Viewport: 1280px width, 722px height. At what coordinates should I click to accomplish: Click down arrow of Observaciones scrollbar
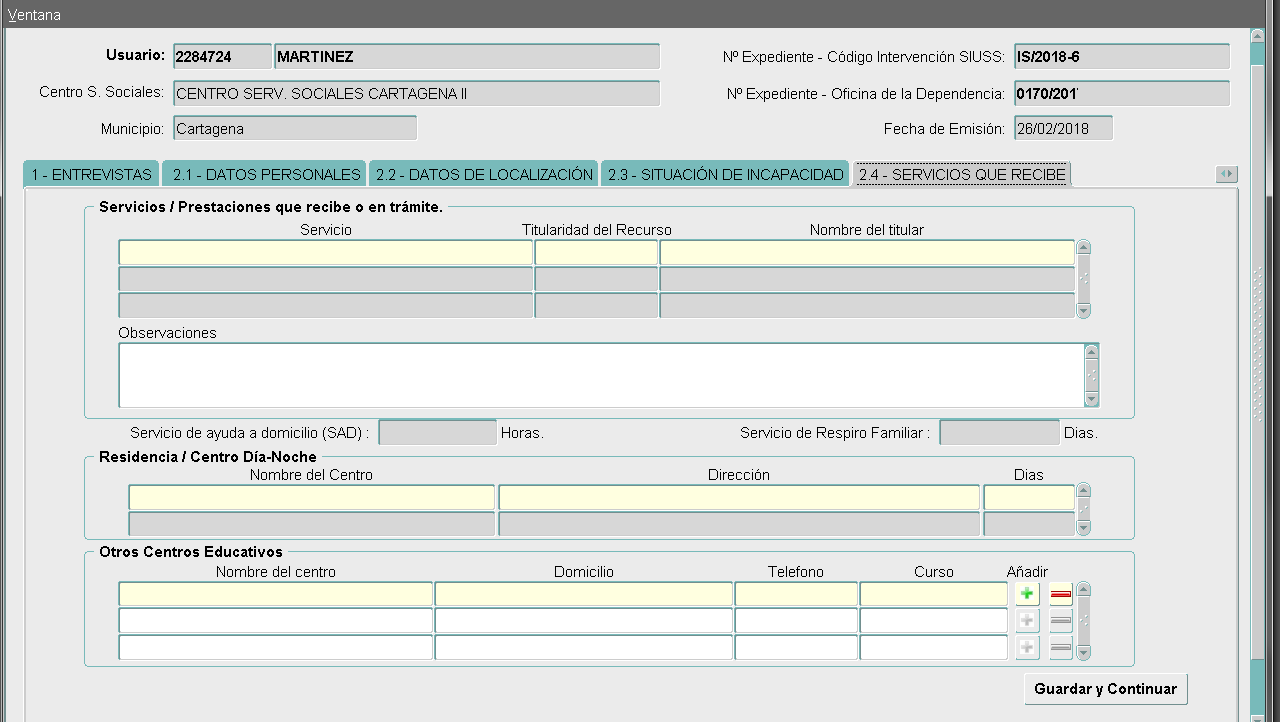click(x=1091, y=399)
